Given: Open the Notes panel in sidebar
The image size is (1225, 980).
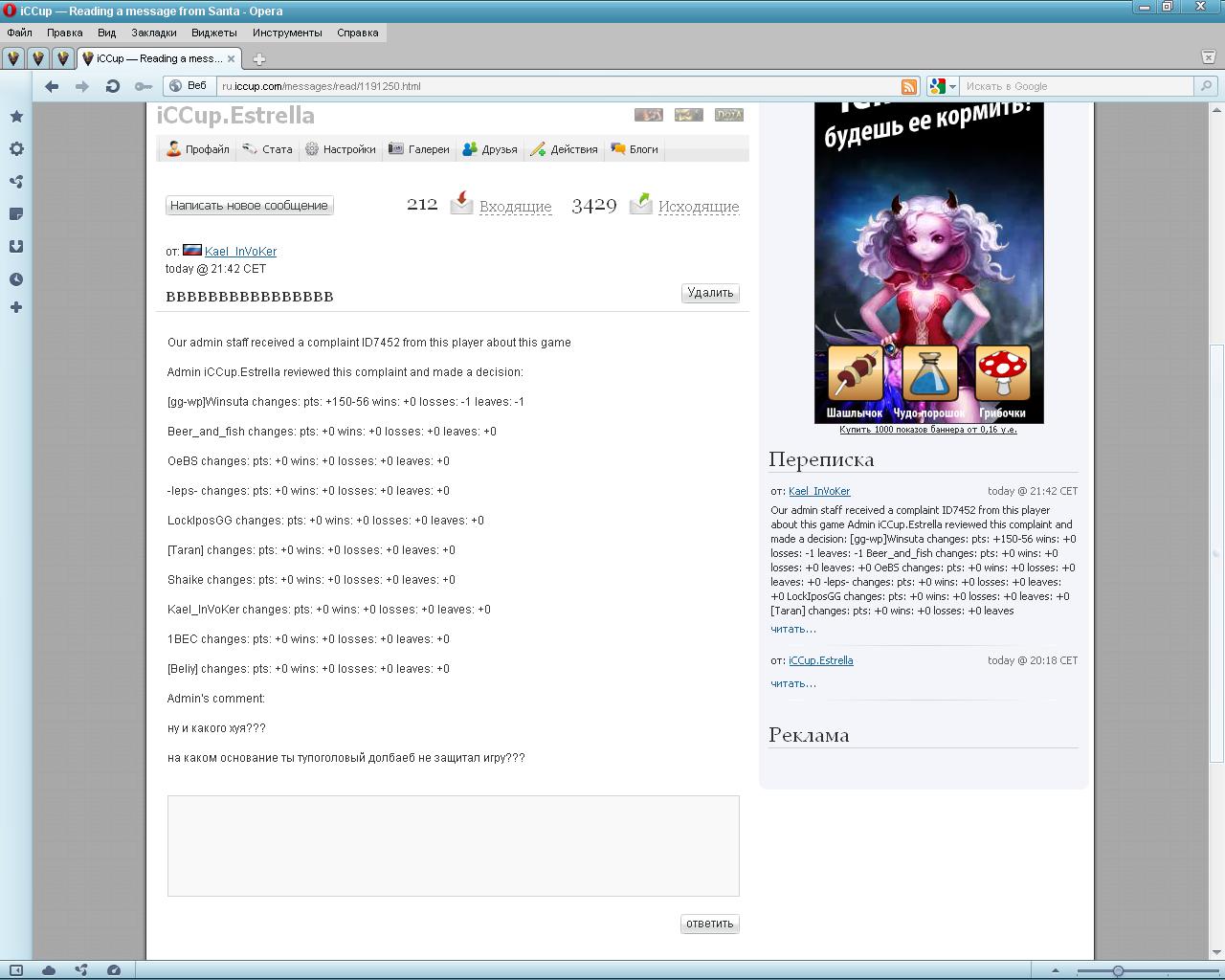Looking at the screenshot, I should [x=16, y=214].
